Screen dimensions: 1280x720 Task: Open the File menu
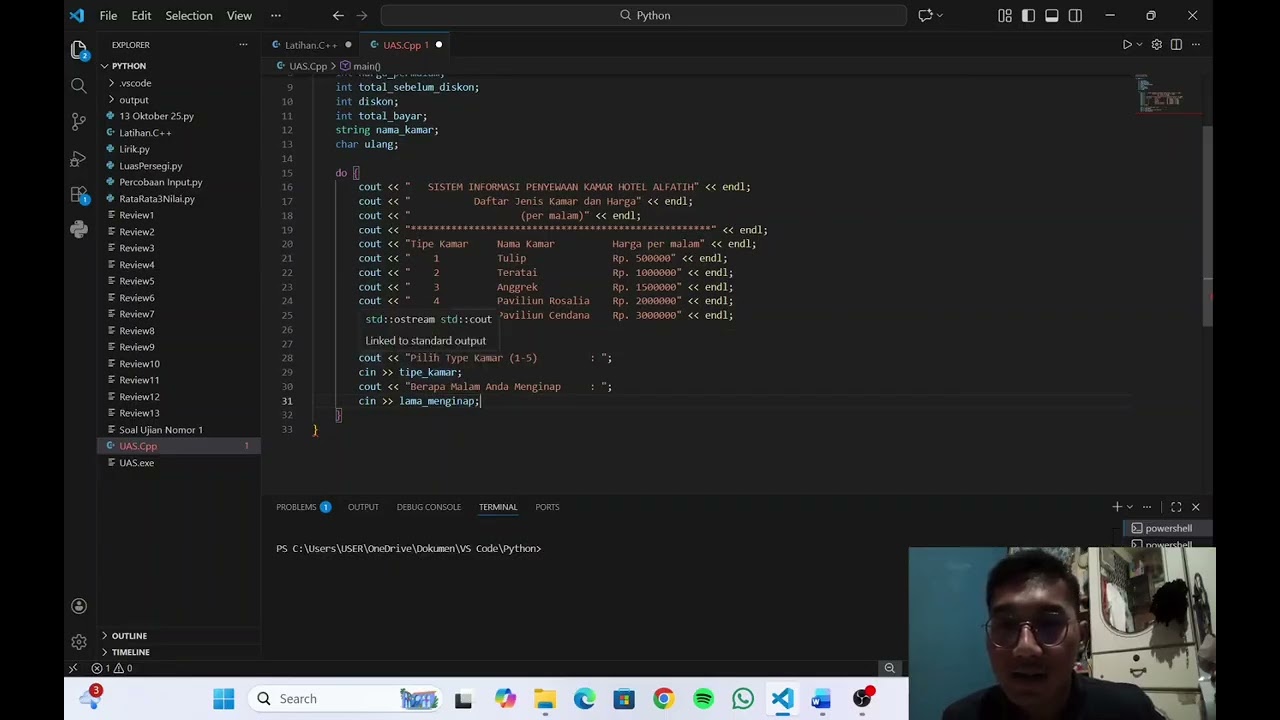(x=108, y=15)
